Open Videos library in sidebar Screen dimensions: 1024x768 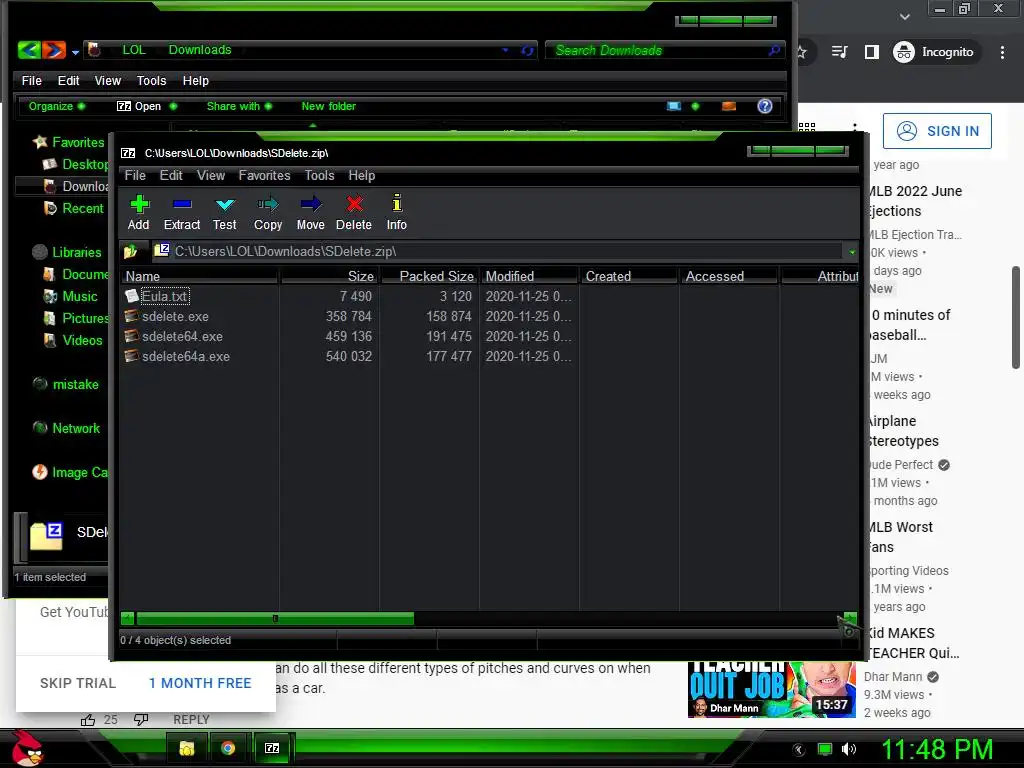click(x=73, y=340)
